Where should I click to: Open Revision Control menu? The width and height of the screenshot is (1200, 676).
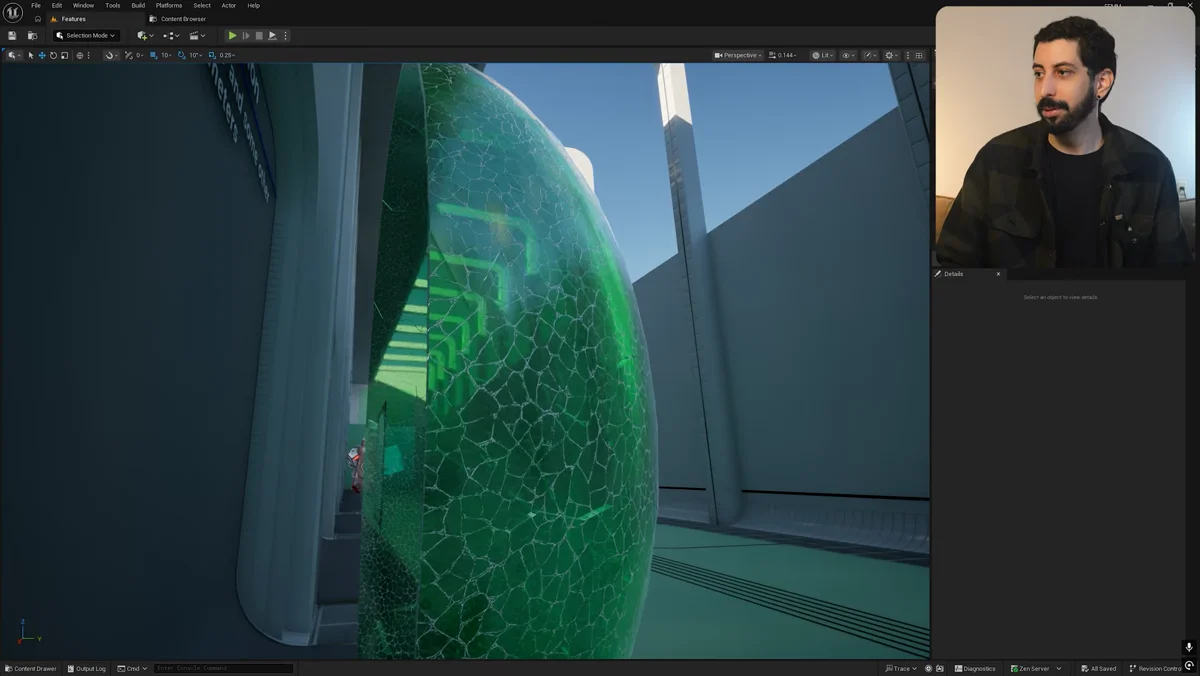click(x=1156, y=668)
